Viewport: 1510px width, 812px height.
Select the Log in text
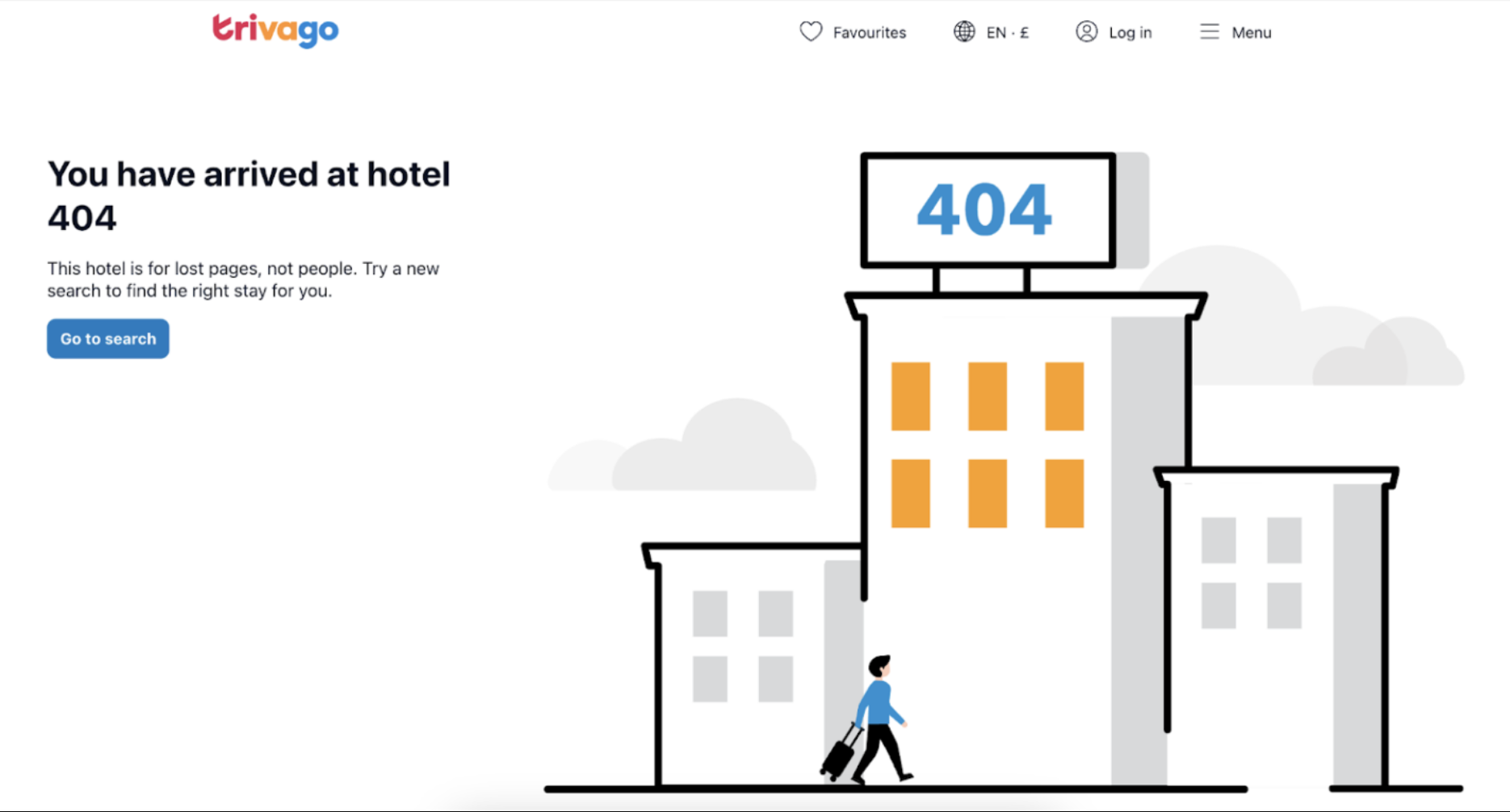pos(1130,32)
